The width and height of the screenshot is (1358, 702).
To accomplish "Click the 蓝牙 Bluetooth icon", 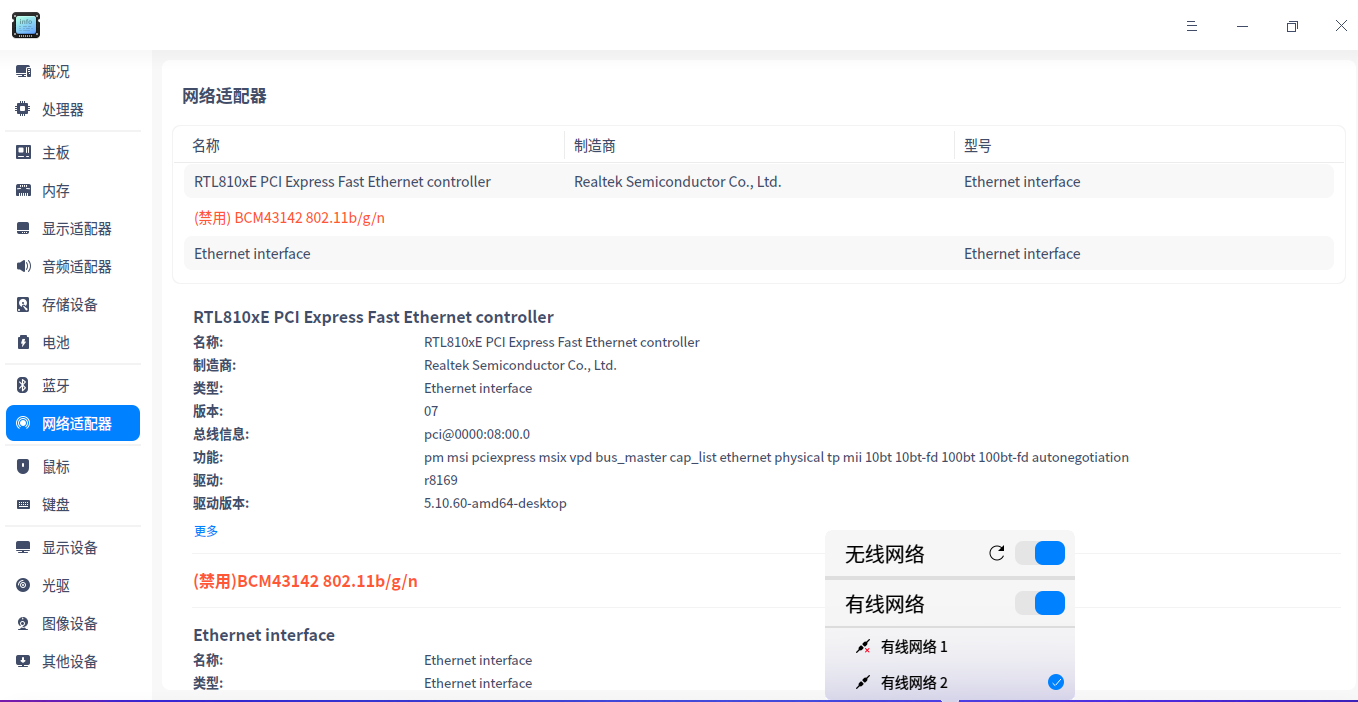I will 23,386.
